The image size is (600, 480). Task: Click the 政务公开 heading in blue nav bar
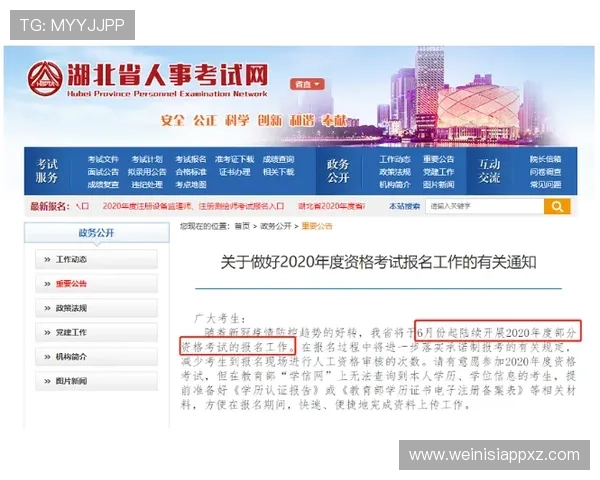tap(338, 171)
